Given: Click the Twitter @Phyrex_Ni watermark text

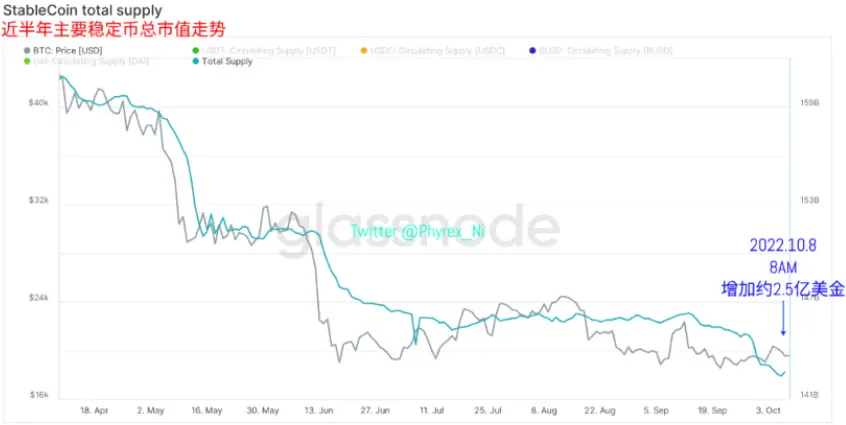Looking at the screenshot, I should [418, 231].
